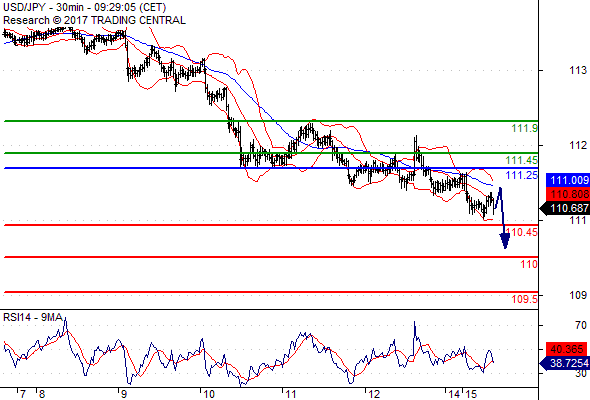Click date label 7 on time axis

coord(23,394)
